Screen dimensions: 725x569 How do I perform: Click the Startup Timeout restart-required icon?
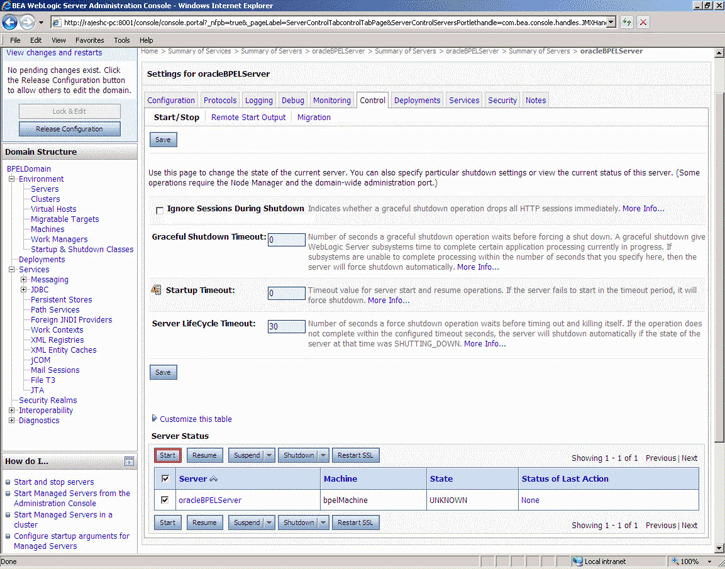click(x=156, y=290)
